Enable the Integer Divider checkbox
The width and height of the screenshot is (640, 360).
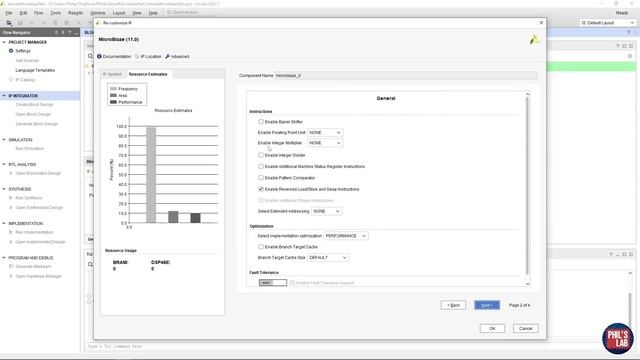pyautogui.click(x=261, y=155)
